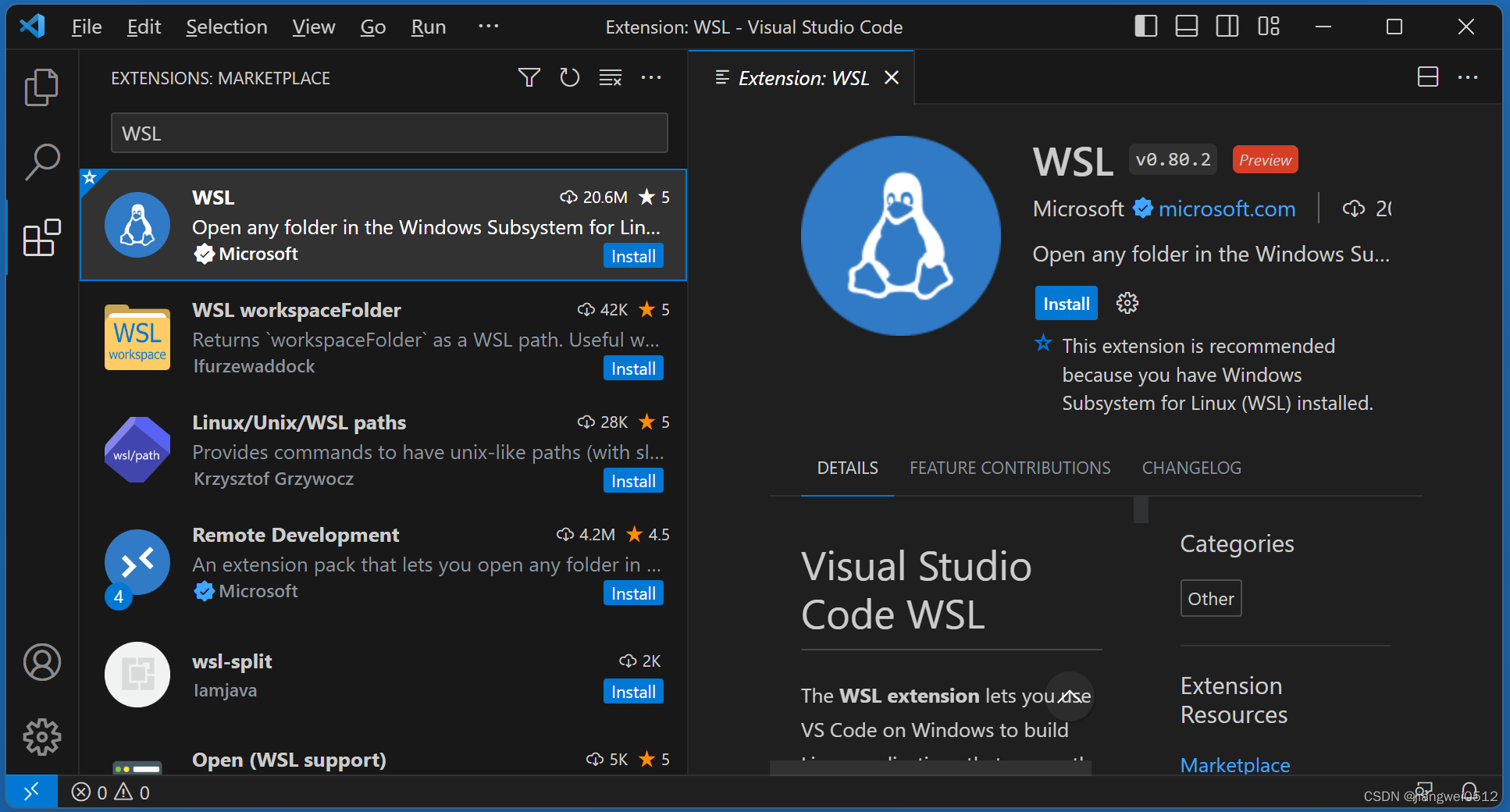The width and height of the screenshot is (1510, 812).
Task: Install the WSL extension from the list
Action: [633, 256]
